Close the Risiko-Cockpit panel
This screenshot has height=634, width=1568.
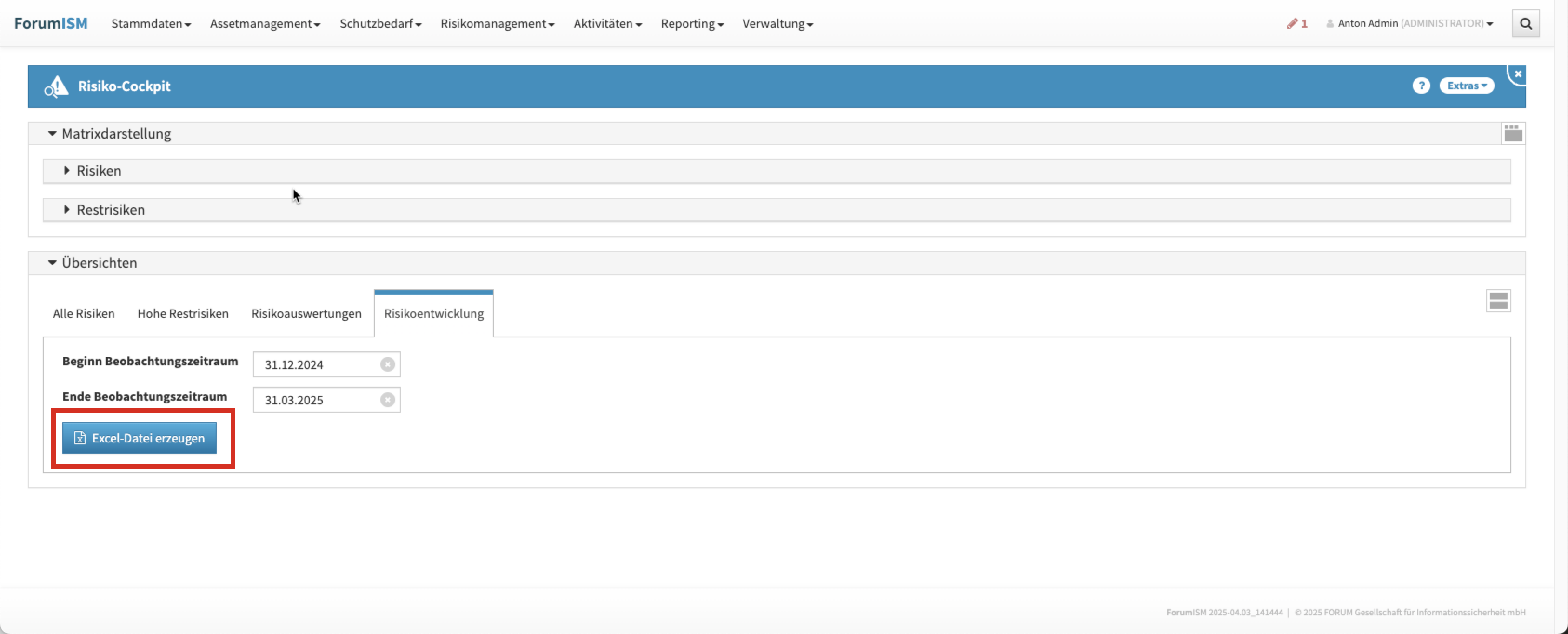point(1517,74)
